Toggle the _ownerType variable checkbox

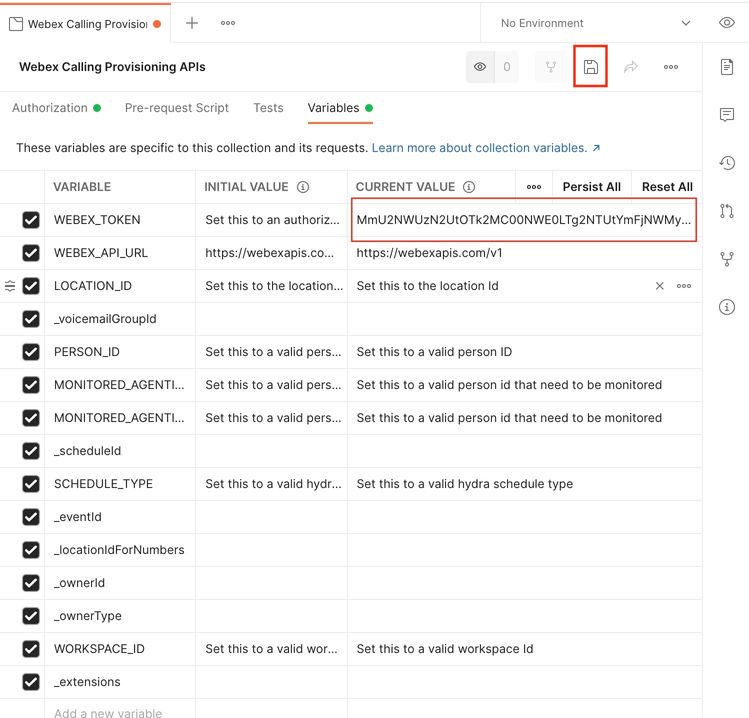[x=31, y=616]
